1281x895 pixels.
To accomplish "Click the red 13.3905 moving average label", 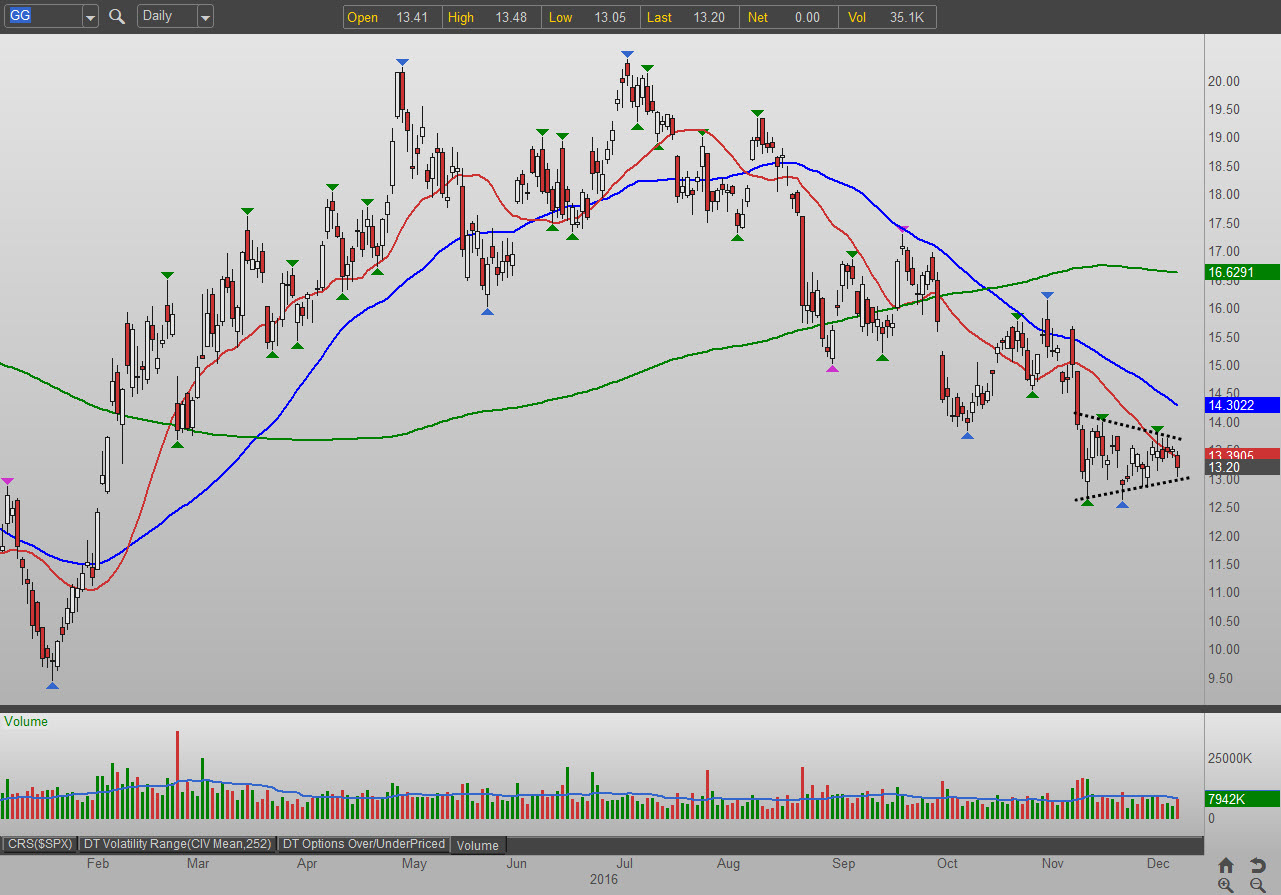I will click(1242, 454).
